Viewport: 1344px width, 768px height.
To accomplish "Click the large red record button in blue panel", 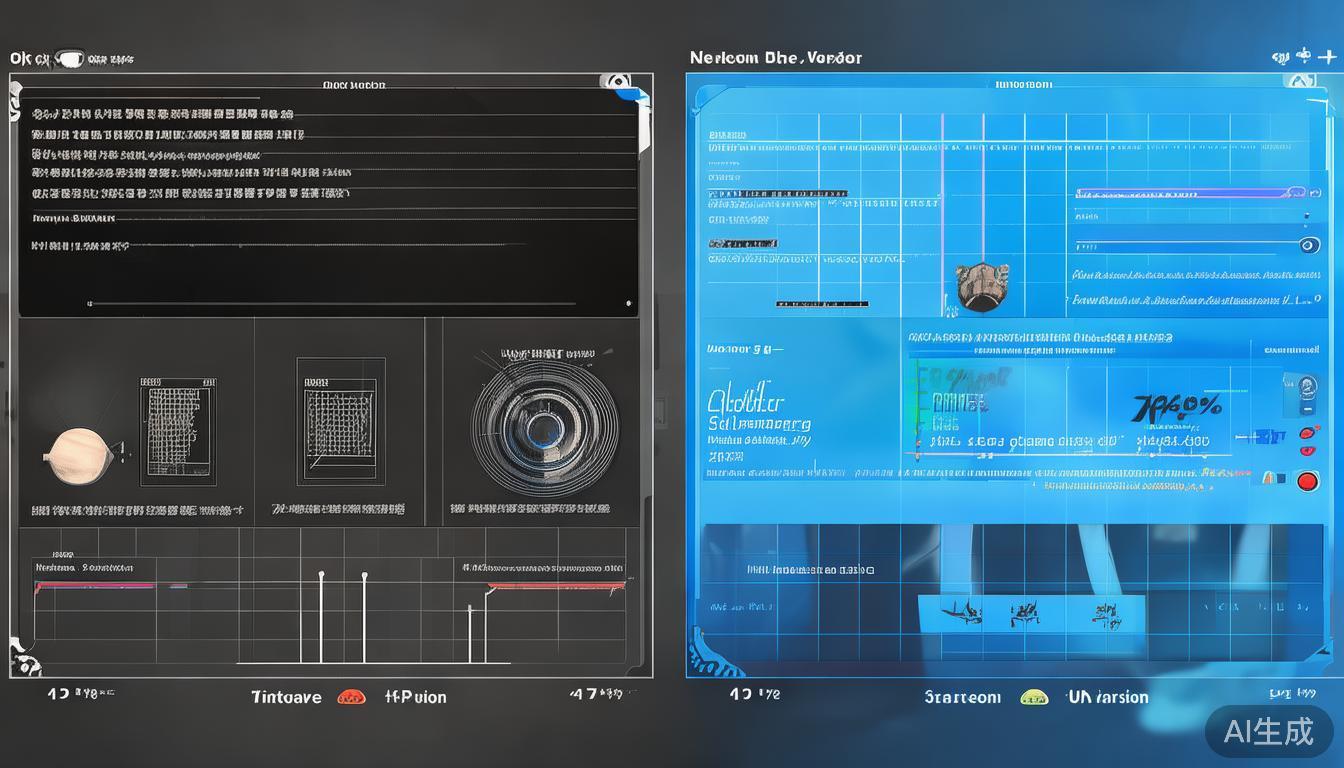I will [x=1307, y=481].
